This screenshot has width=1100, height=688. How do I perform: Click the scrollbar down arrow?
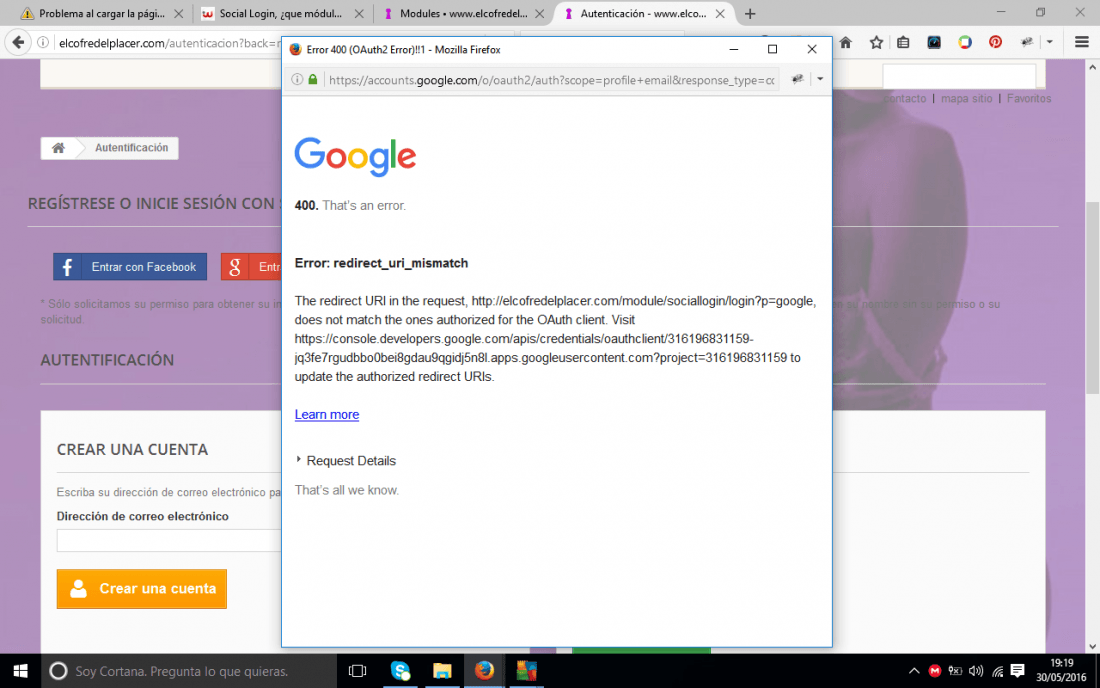click(x=1092, y=646)
